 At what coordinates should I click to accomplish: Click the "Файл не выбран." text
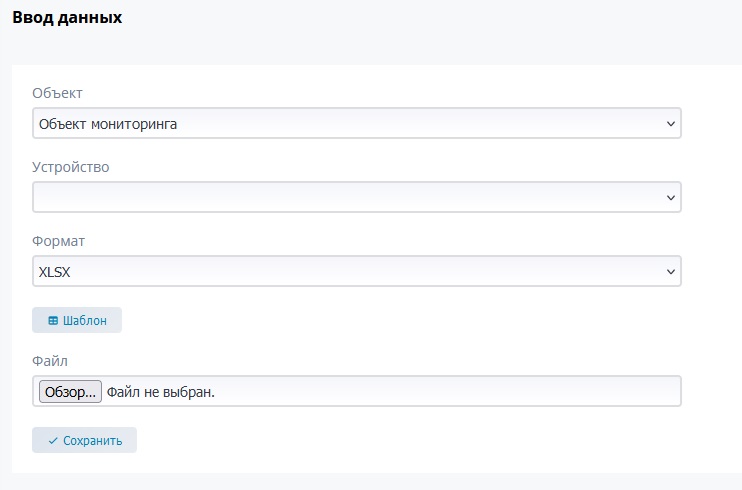click(x=161, y=391)
